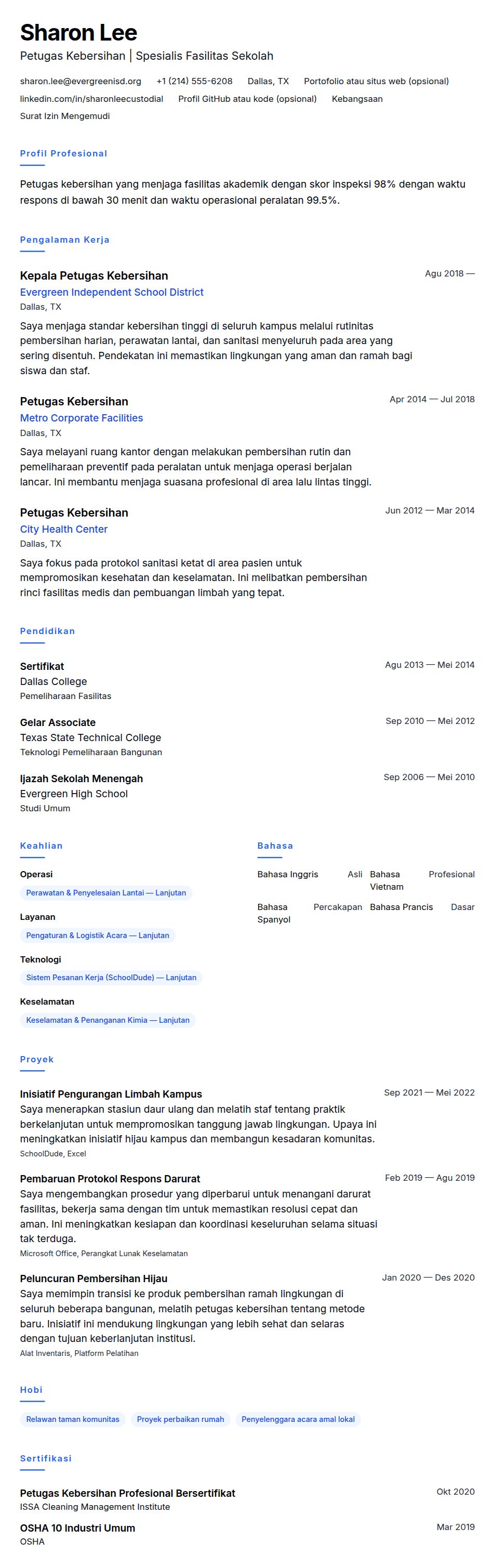This screenshot has width=495, height=1568.
Task: Open City Health Center link
Action: click(64, 529)
